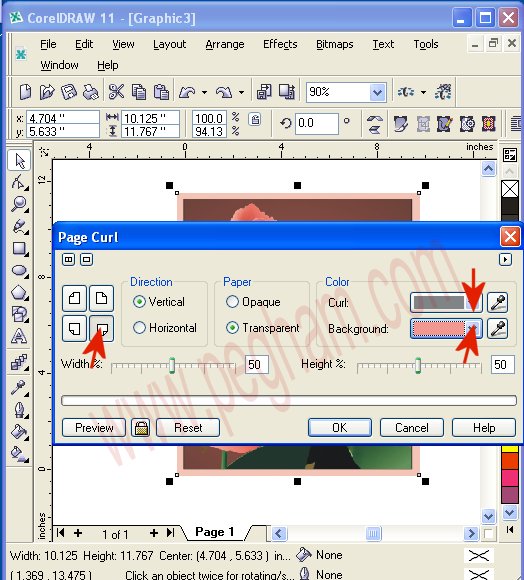Open the Background color dropdown
The image size is (524, 580).
point(473,328)
